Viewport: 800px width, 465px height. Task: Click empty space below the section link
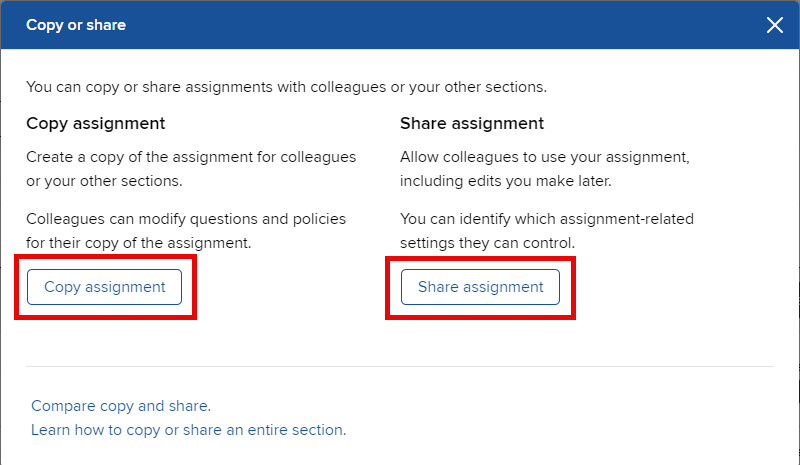550,450
